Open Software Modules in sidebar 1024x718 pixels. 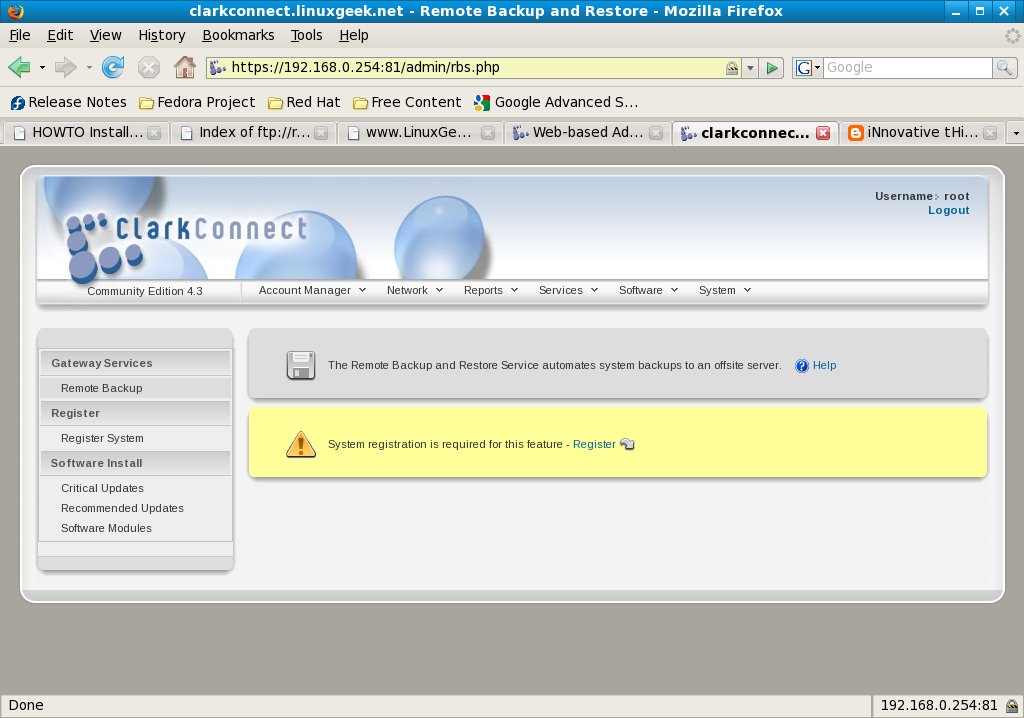point(106,528)
